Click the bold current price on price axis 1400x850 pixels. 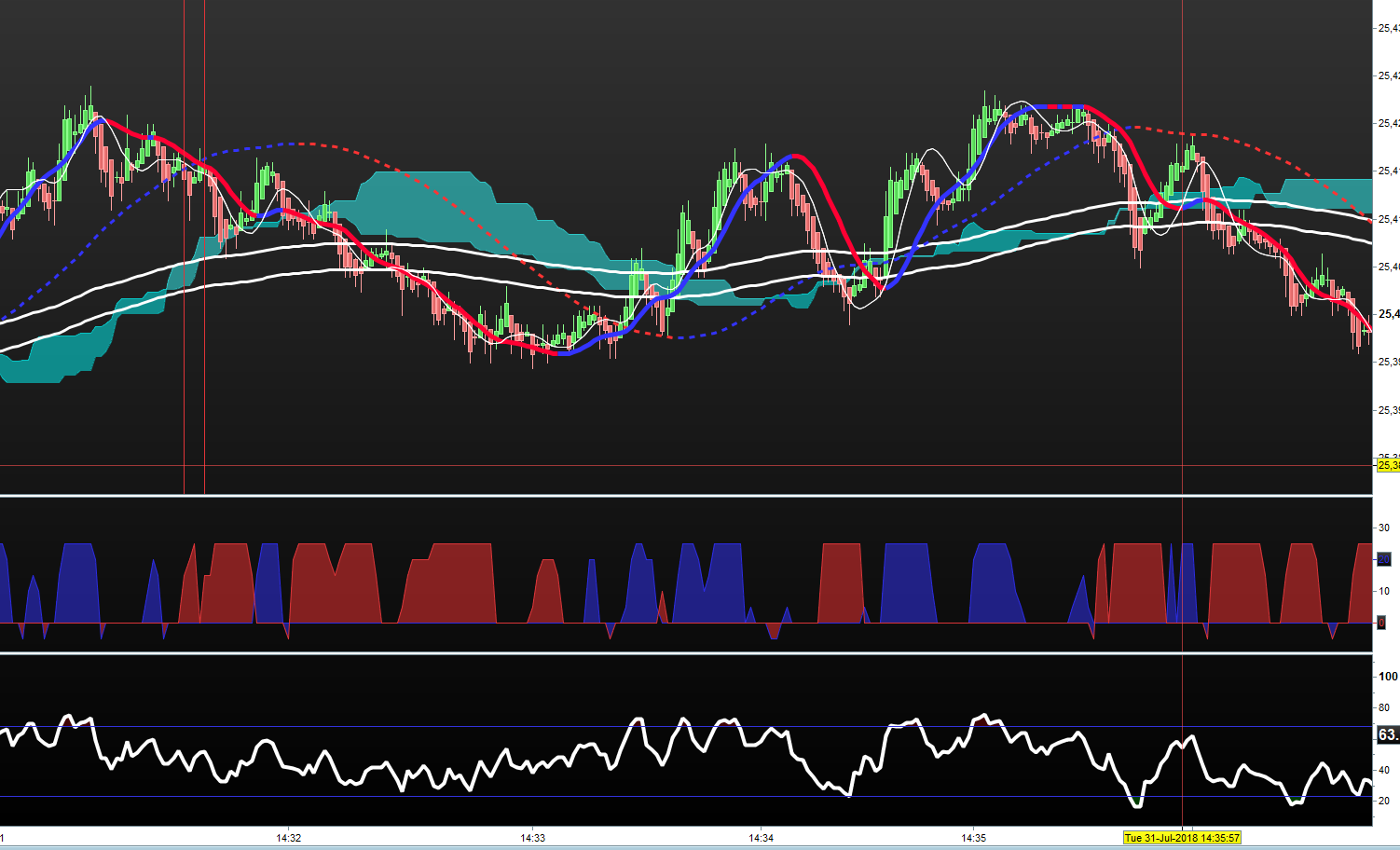(1388, 314)
